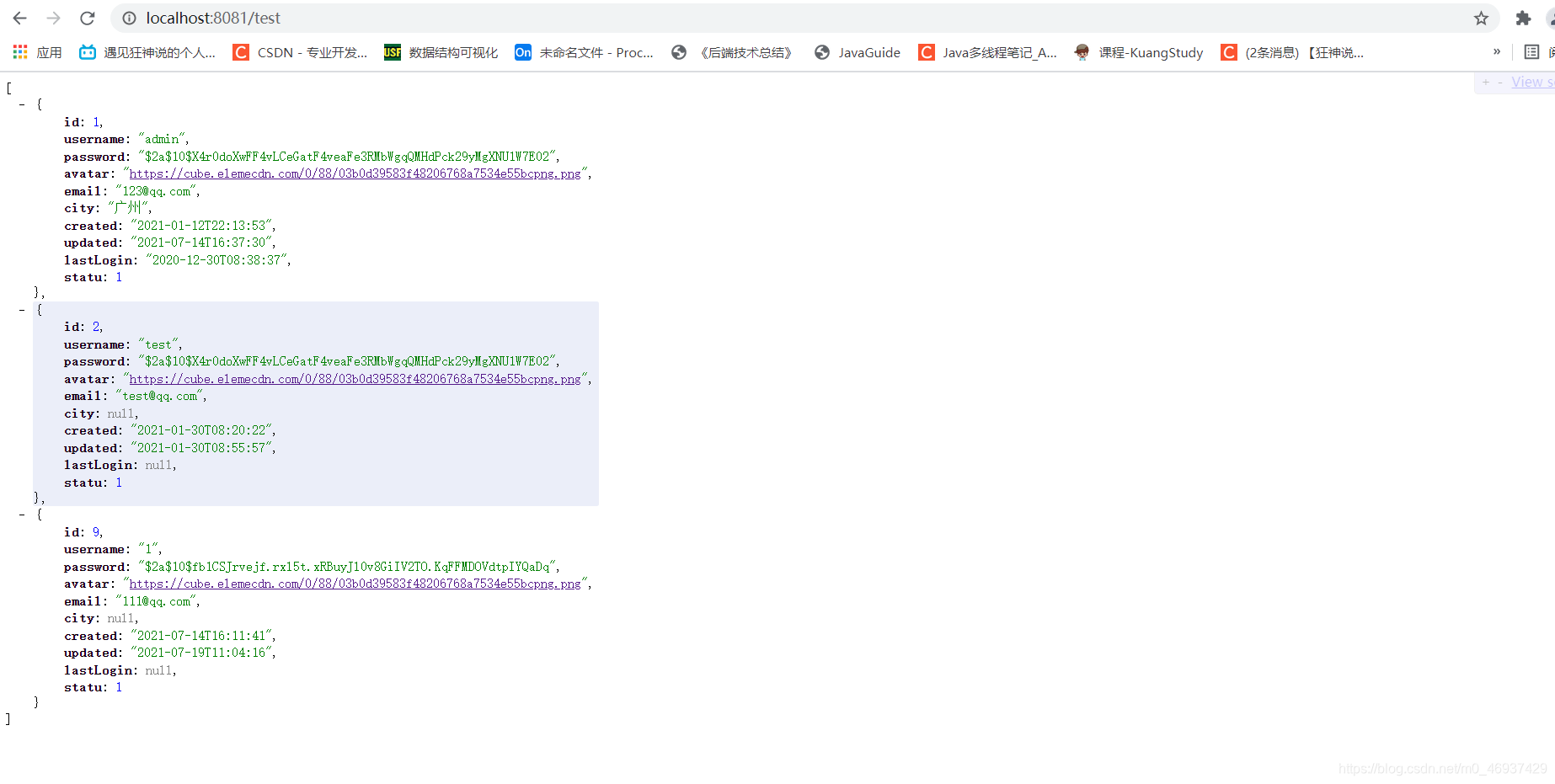This screenshot has width=1555, height=784.
Task: Open the Java多线程笔记_A... bookmark
Action: [987, 52]
